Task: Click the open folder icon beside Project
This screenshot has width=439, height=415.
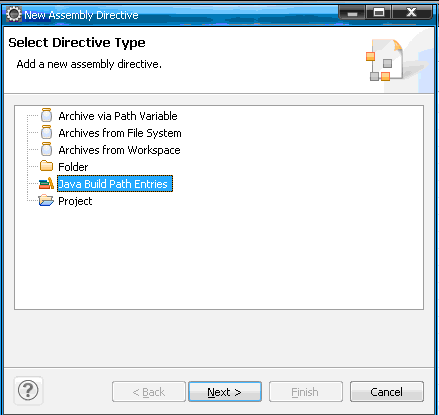Action: (46, 201)
